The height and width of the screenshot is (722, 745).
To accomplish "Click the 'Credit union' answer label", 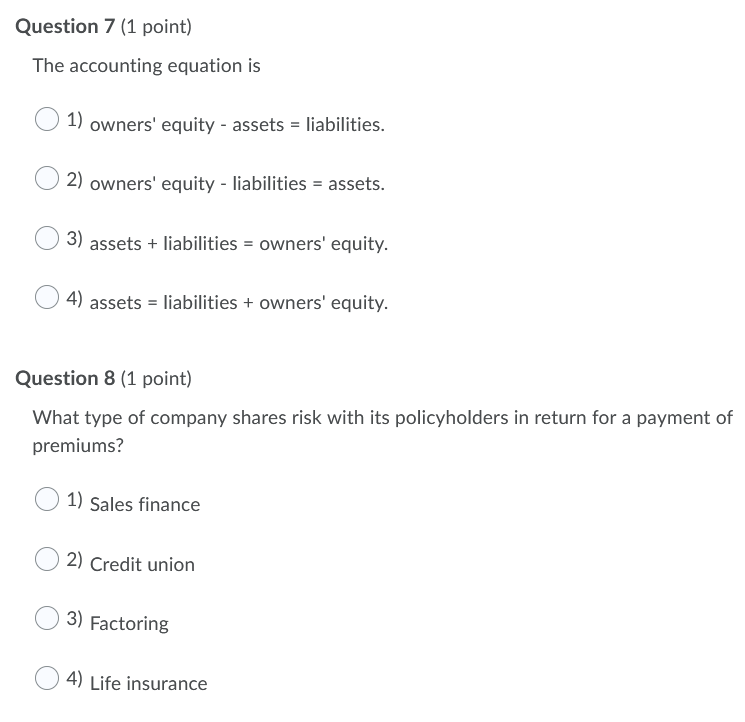I will [x=142, y=565].
